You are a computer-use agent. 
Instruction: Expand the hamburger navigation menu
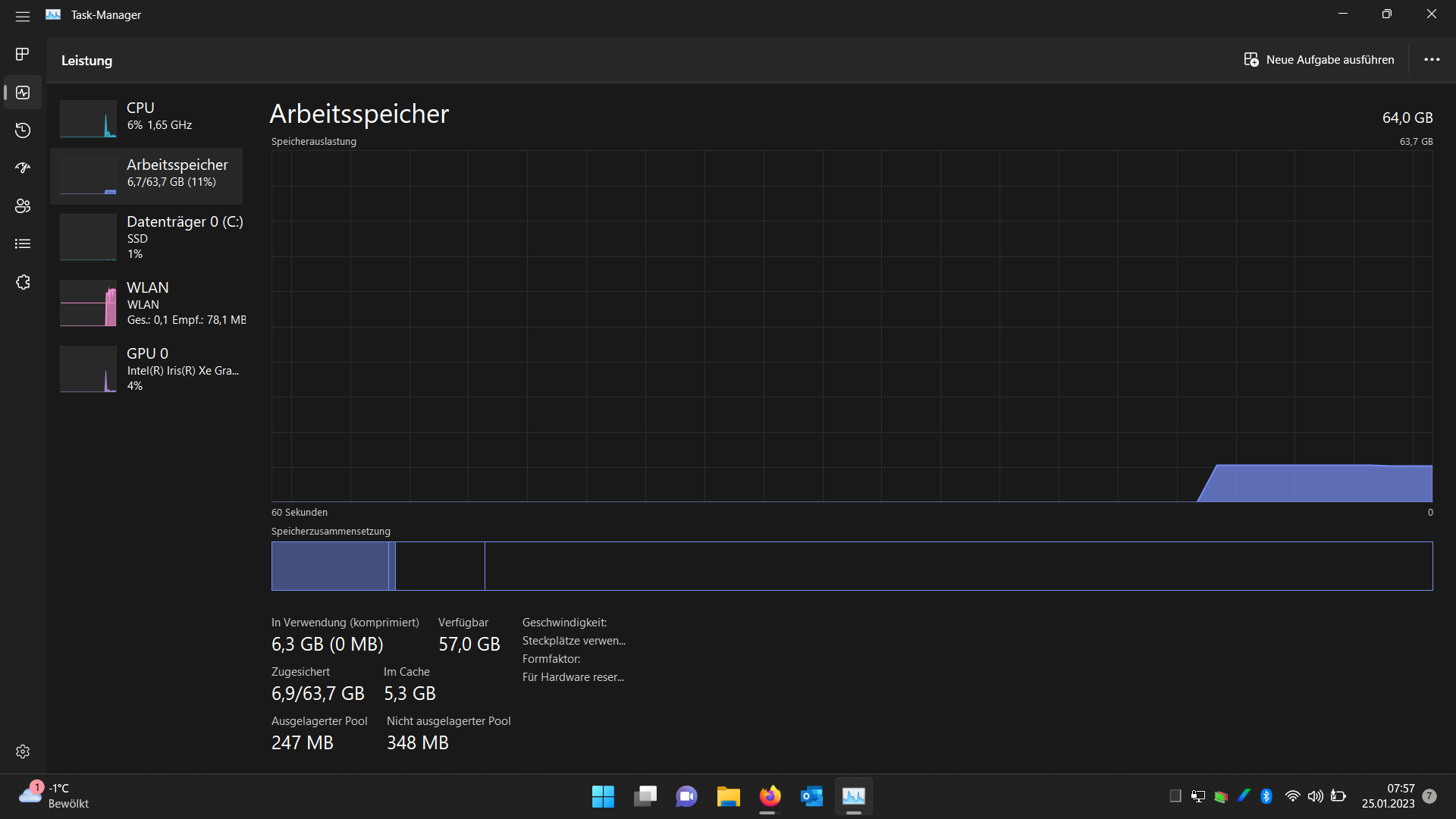[x=23, y=16]
